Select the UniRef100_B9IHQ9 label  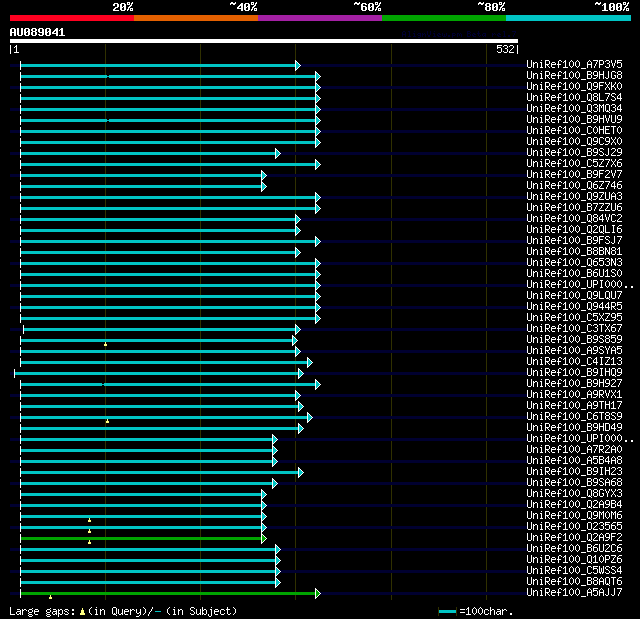point(574,373)
